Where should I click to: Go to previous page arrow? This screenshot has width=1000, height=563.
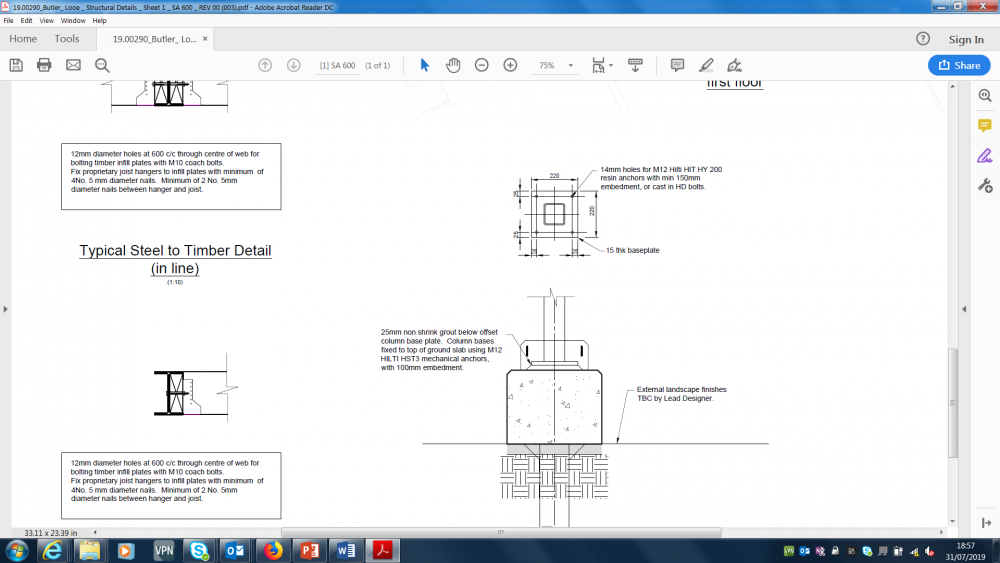265,65
